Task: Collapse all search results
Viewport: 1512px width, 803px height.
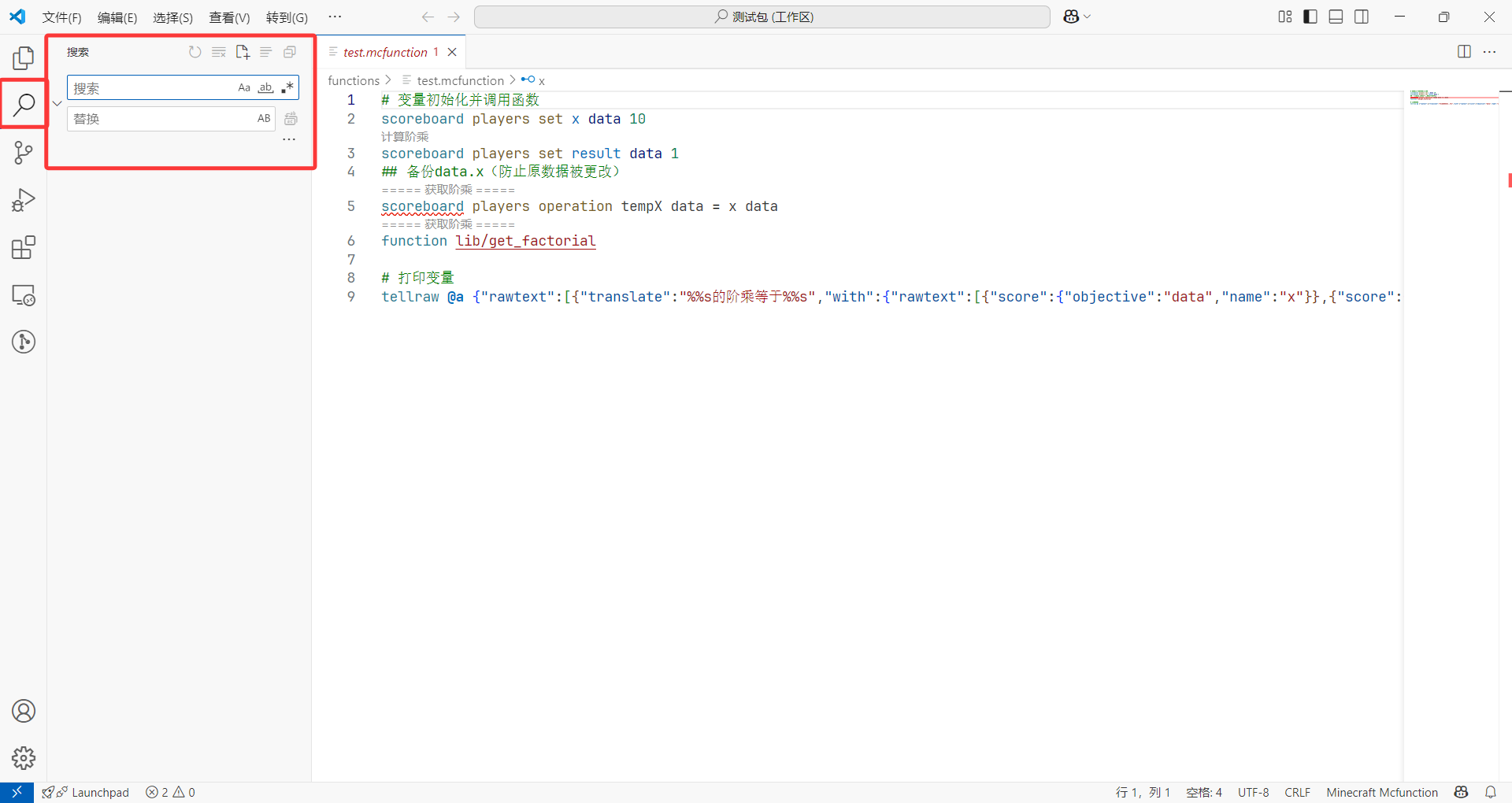Action: tap(290, 52)
